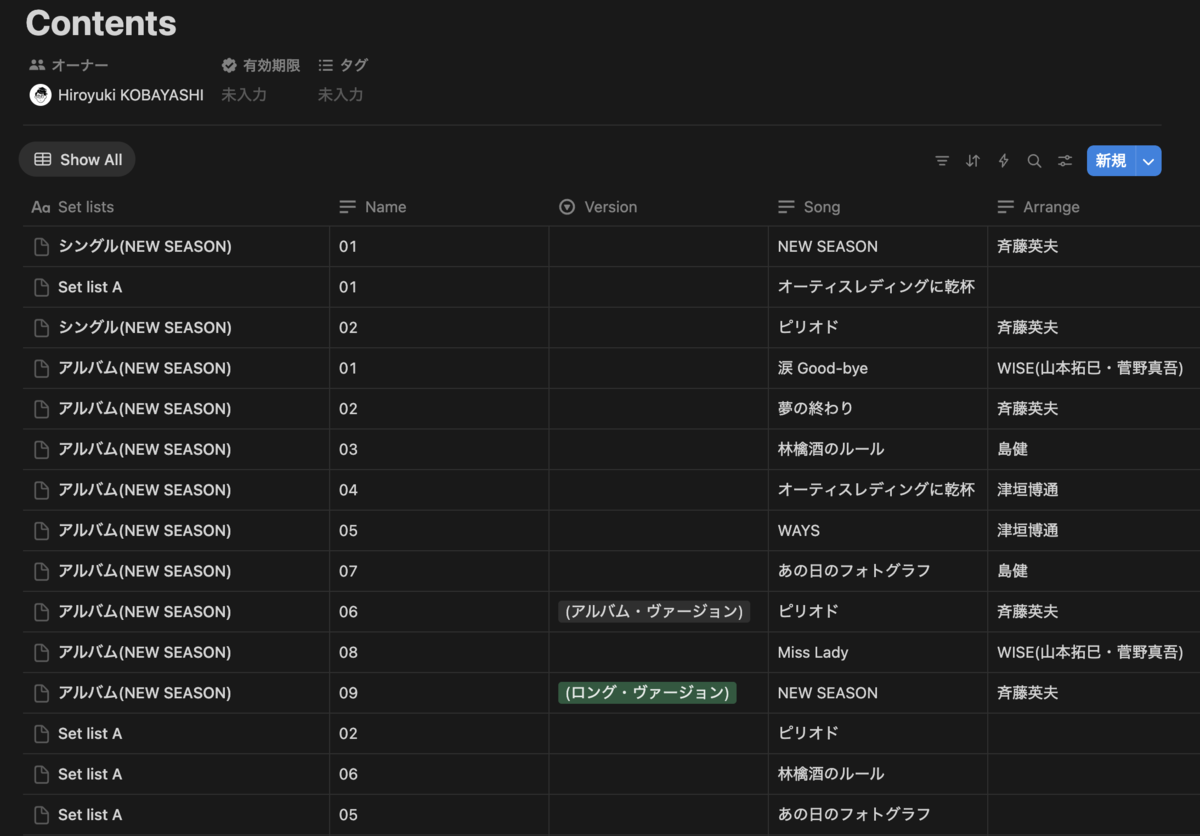Viewport: 1200px width, 836px height.
Task: Click the Hiroyuki KOBAYASHI avatar
Action: (x=40, y=95)
